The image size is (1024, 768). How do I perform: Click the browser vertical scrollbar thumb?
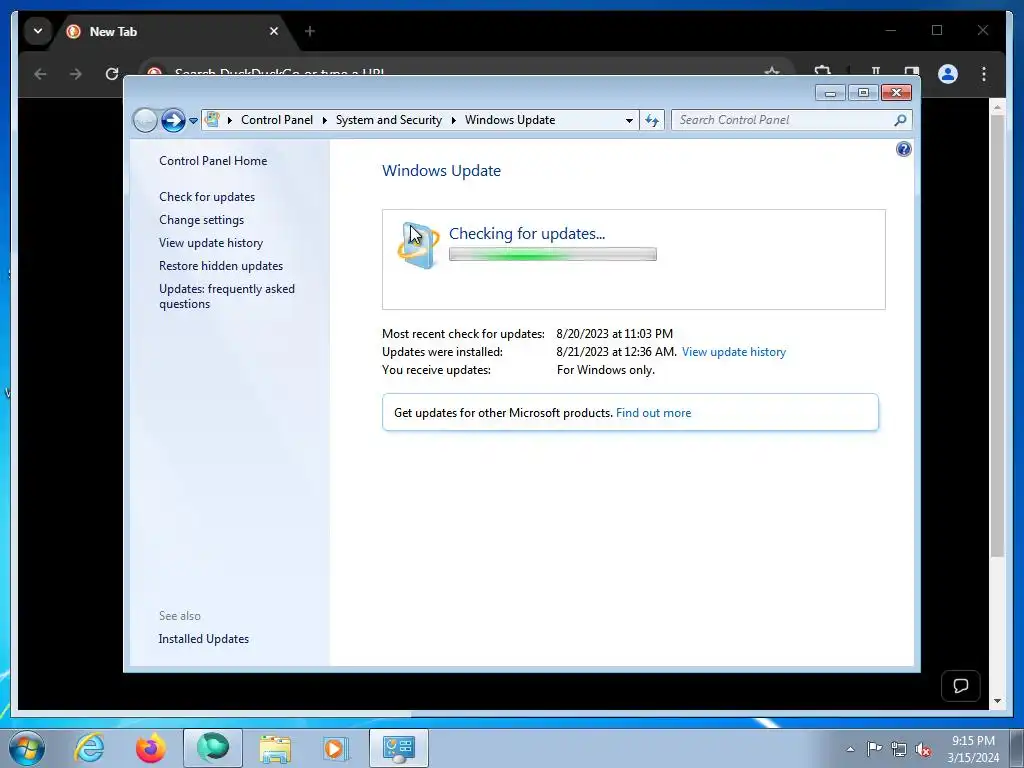(997, 336)
